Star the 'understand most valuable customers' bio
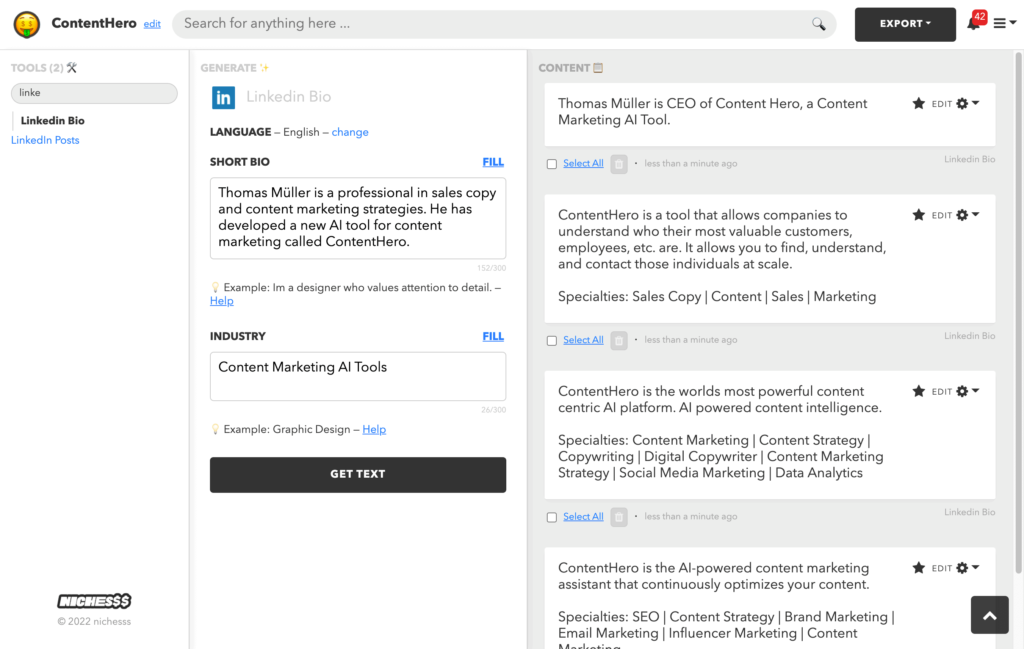1024x649 pixels. click(918, 215)
